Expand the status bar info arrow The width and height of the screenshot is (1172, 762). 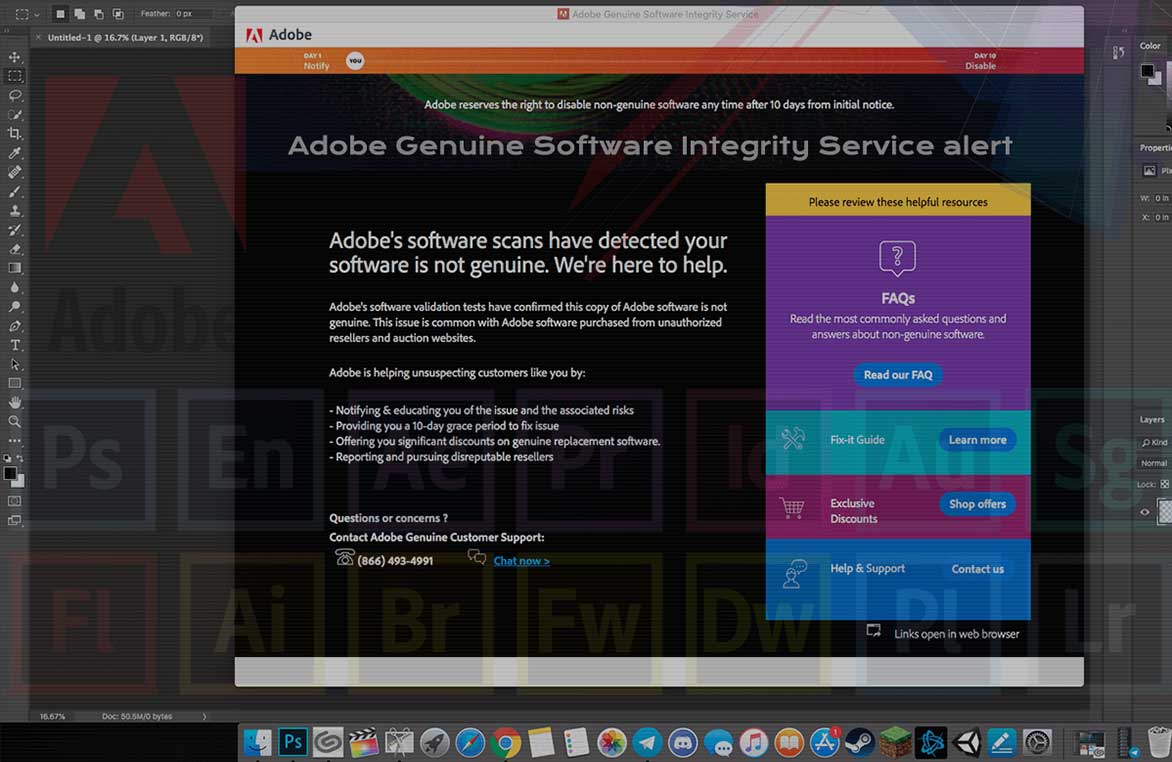[x=204, y=716]
